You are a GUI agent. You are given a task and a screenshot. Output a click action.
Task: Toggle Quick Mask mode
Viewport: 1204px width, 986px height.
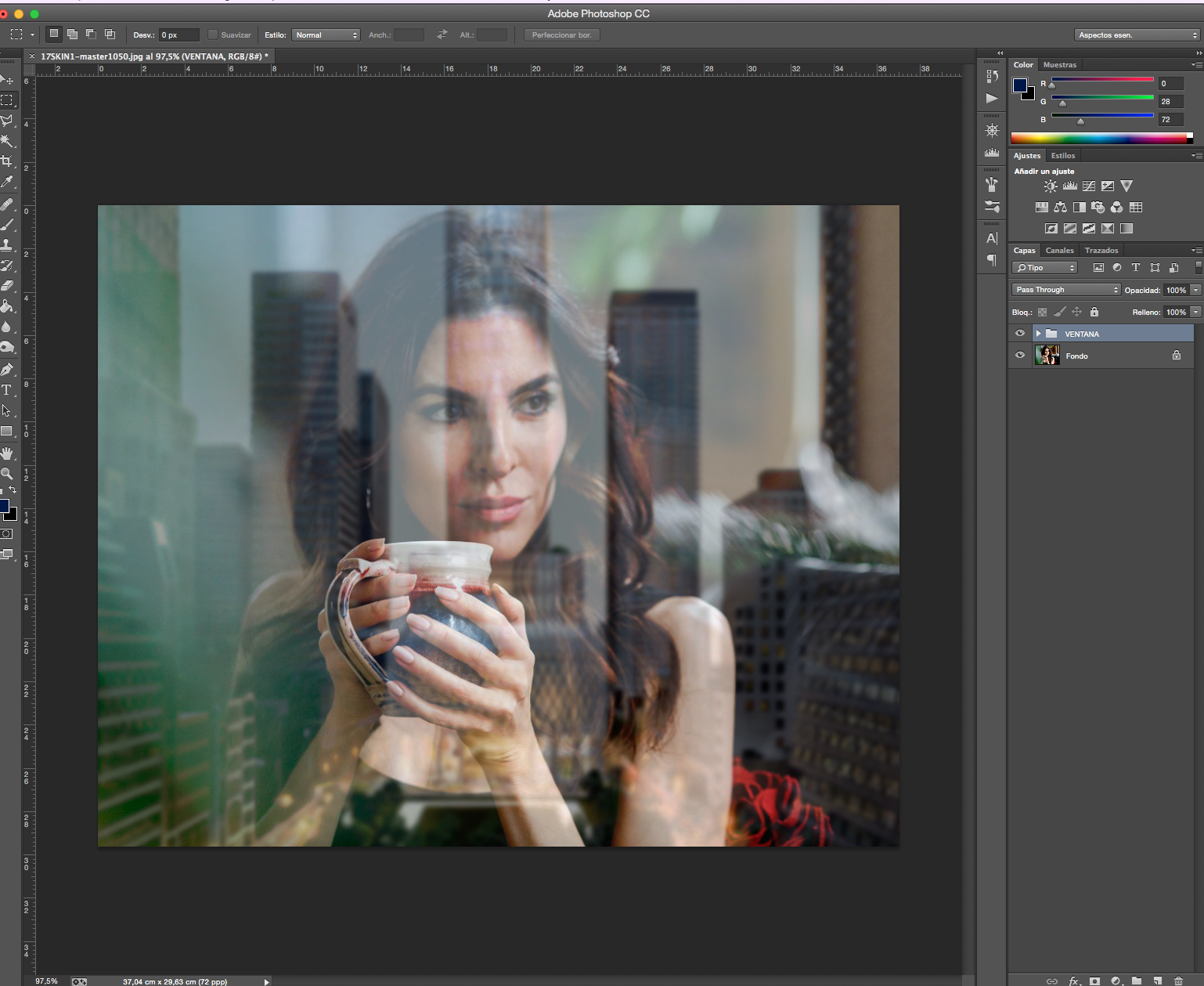[6, 533]
